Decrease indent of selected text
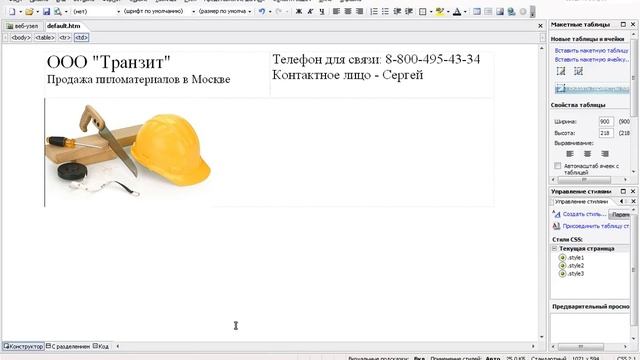Viewport: 640px width, 360px height. 397,12
